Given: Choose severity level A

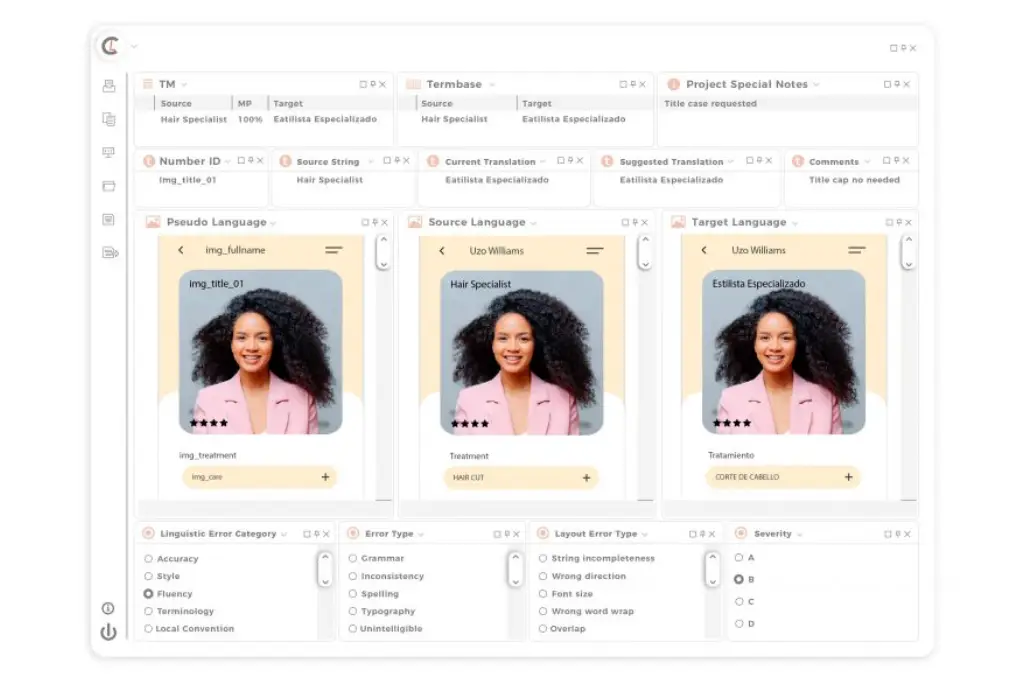Looking at the screenshot, I should [x=739, y=558].
